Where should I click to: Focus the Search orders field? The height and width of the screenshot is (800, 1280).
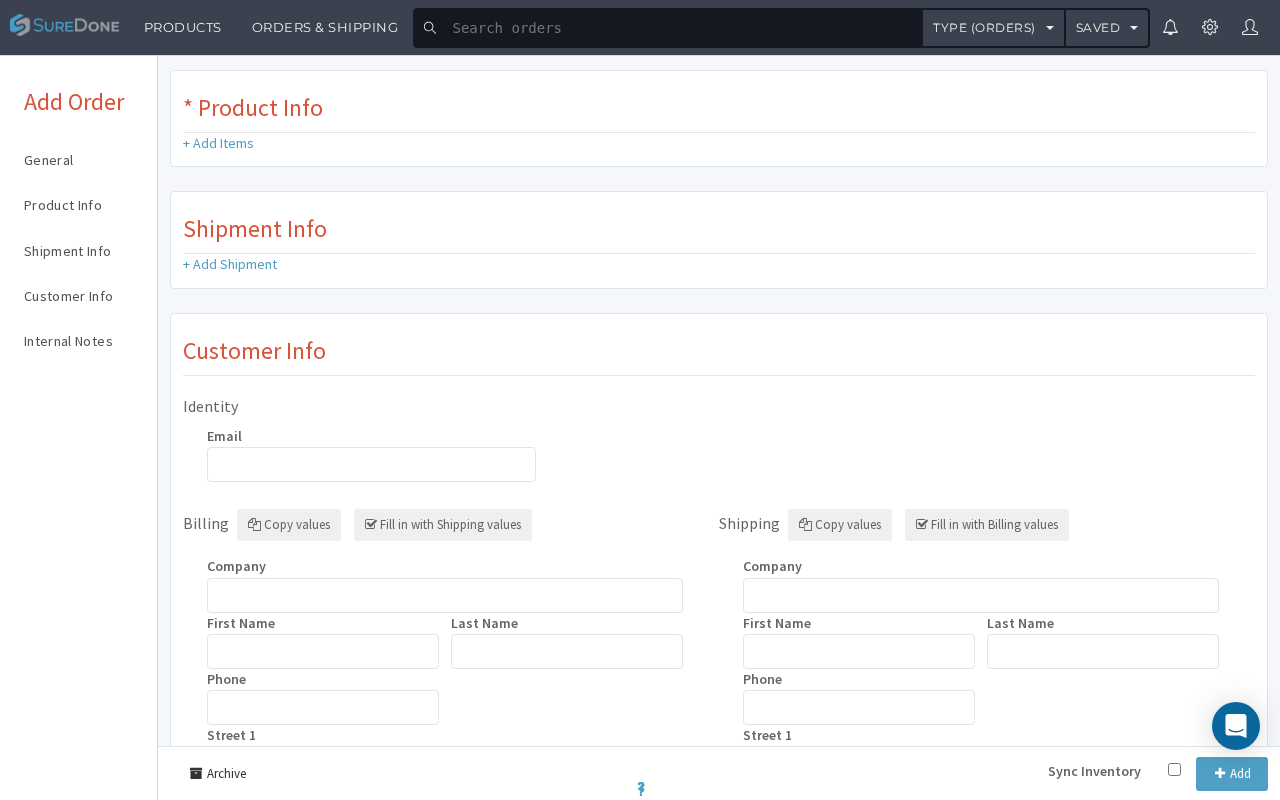click(681, 28)
